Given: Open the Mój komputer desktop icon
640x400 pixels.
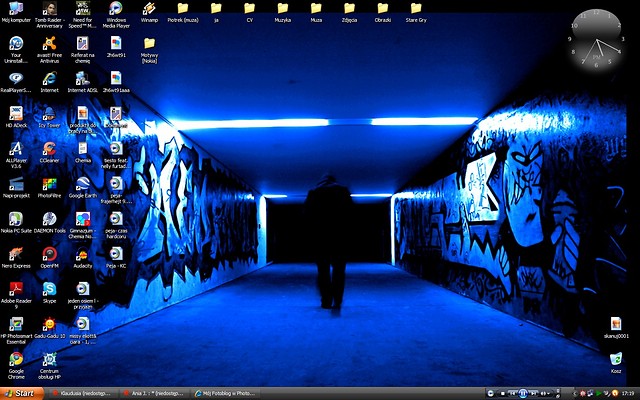Looking at the screenshot, I should (x=16, y=12).
